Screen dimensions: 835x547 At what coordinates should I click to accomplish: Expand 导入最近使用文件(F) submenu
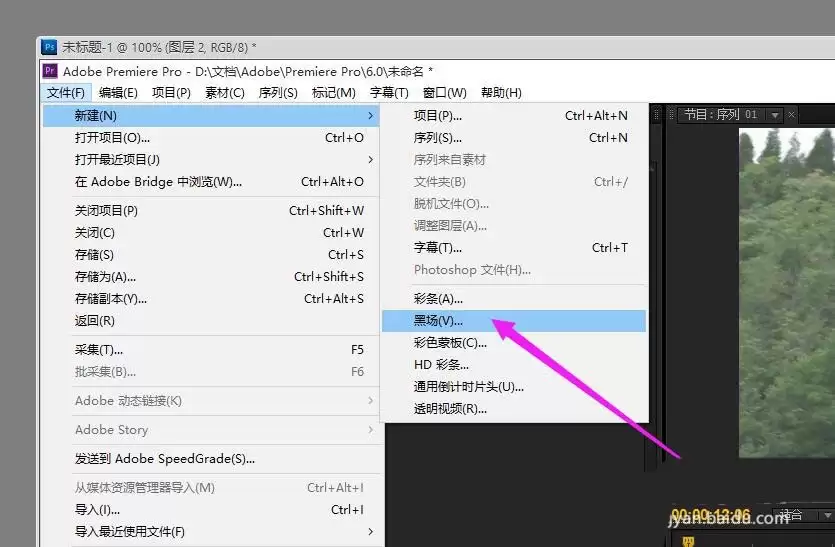point(211,532)
